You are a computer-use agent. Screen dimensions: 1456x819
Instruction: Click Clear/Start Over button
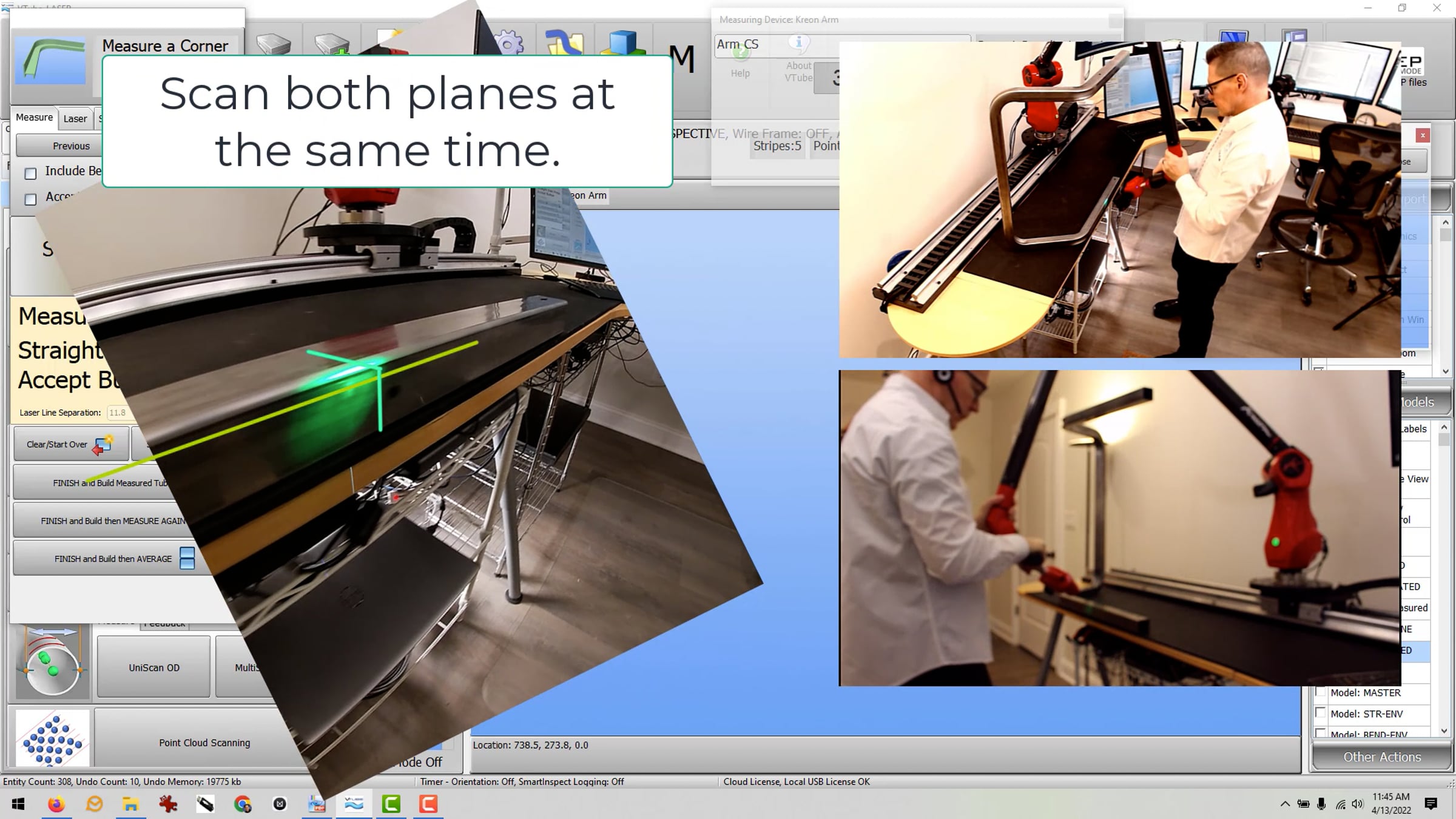point(71,444)
